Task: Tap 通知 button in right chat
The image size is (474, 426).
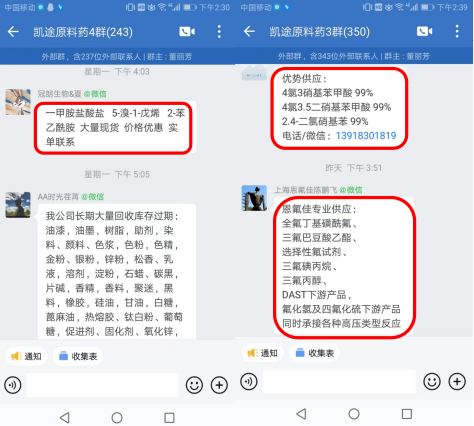Action: (262, 353)
